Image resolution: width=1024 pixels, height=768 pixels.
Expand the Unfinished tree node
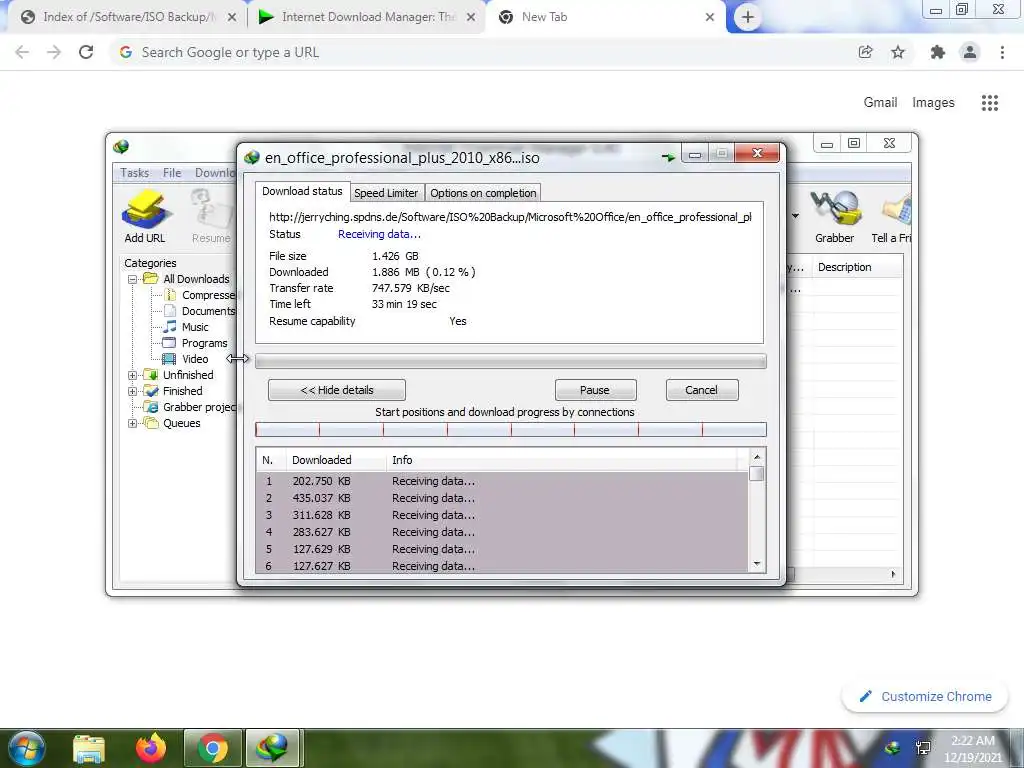133,375
